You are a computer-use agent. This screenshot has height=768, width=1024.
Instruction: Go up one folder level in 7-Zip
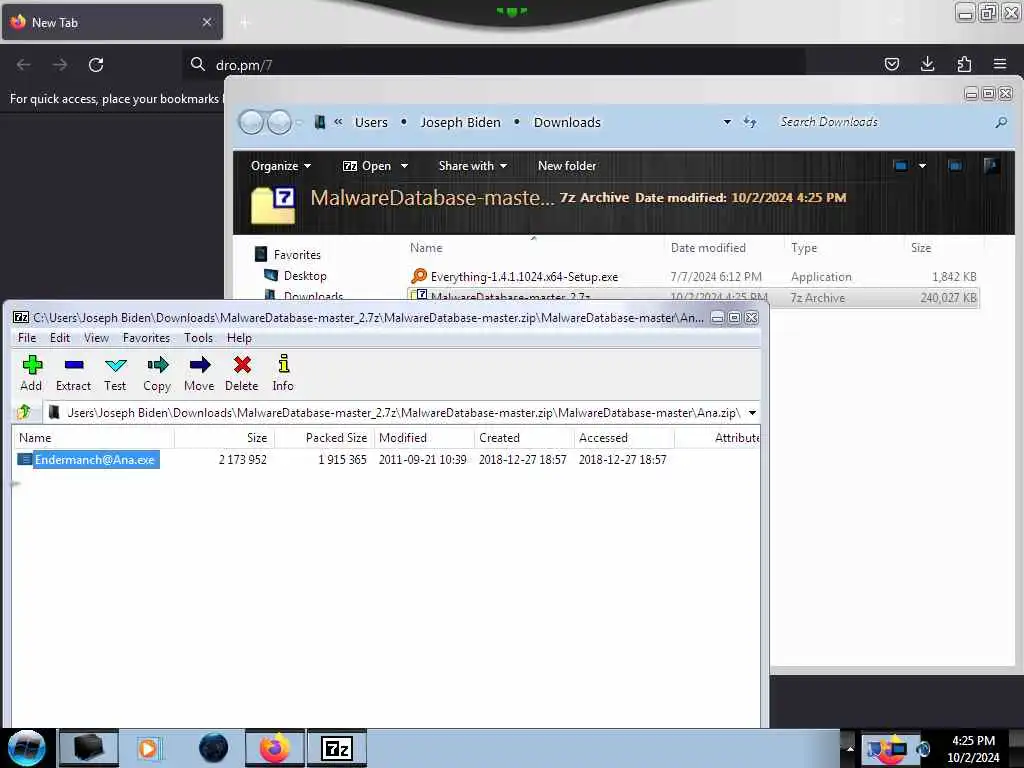click(x=24, y=412)
